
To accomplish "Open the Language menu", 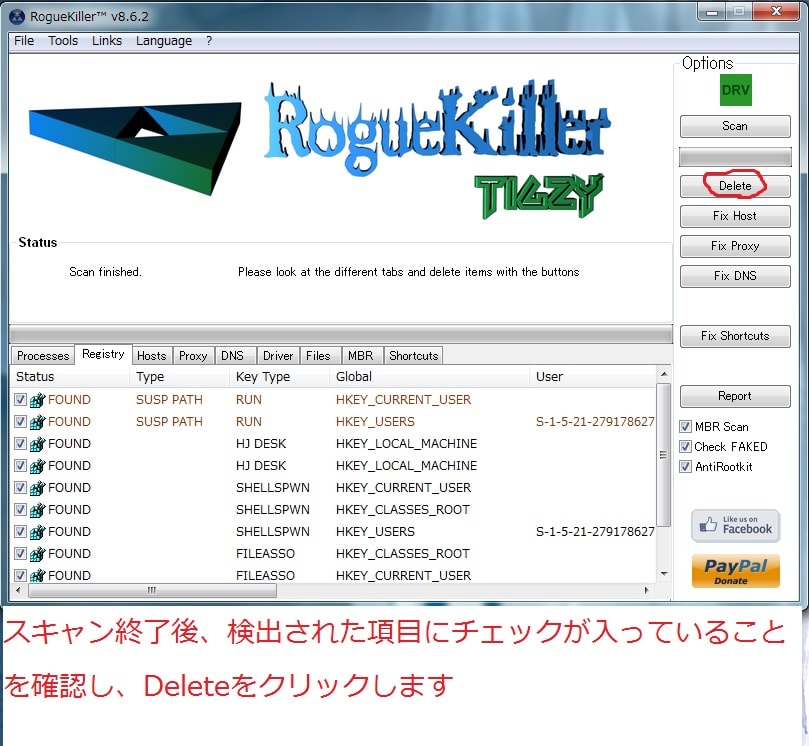I will pos(164,41).
